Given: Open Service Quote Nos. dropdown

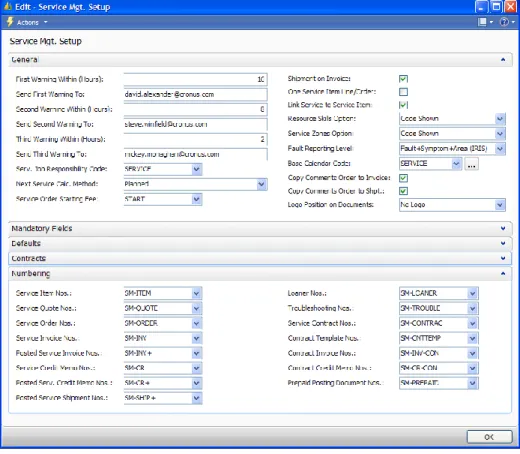Looking at the screenshot, I should tap(197, 308).
